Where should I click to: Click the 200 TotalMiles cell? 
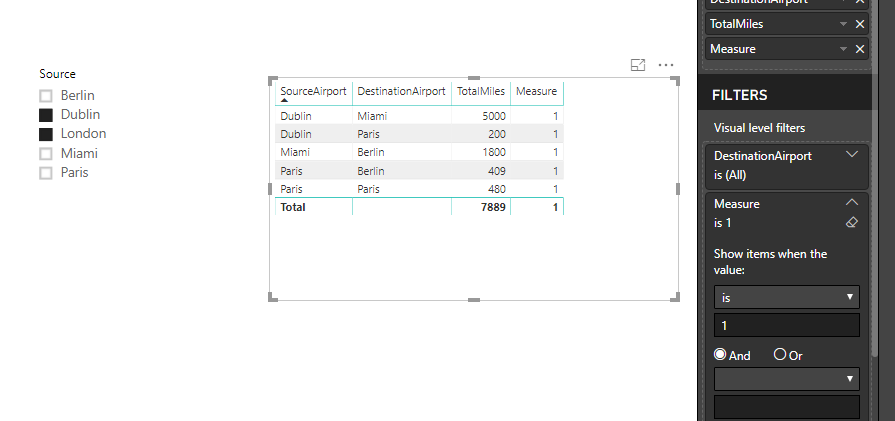[497, 135]
